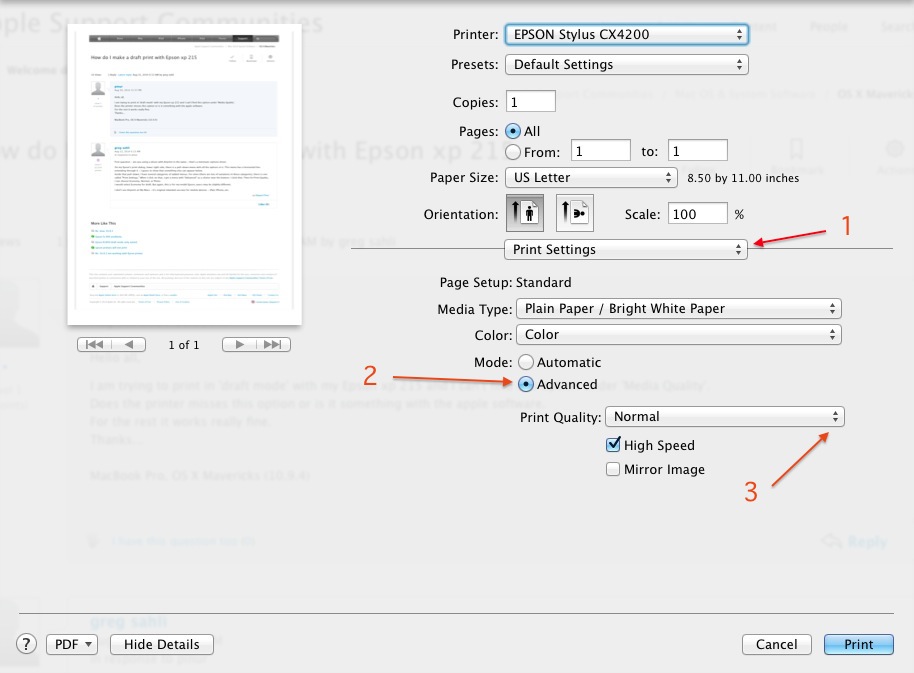Jump to last preview page
This screenshot has width=914, height=673.
tap(273, 344)
